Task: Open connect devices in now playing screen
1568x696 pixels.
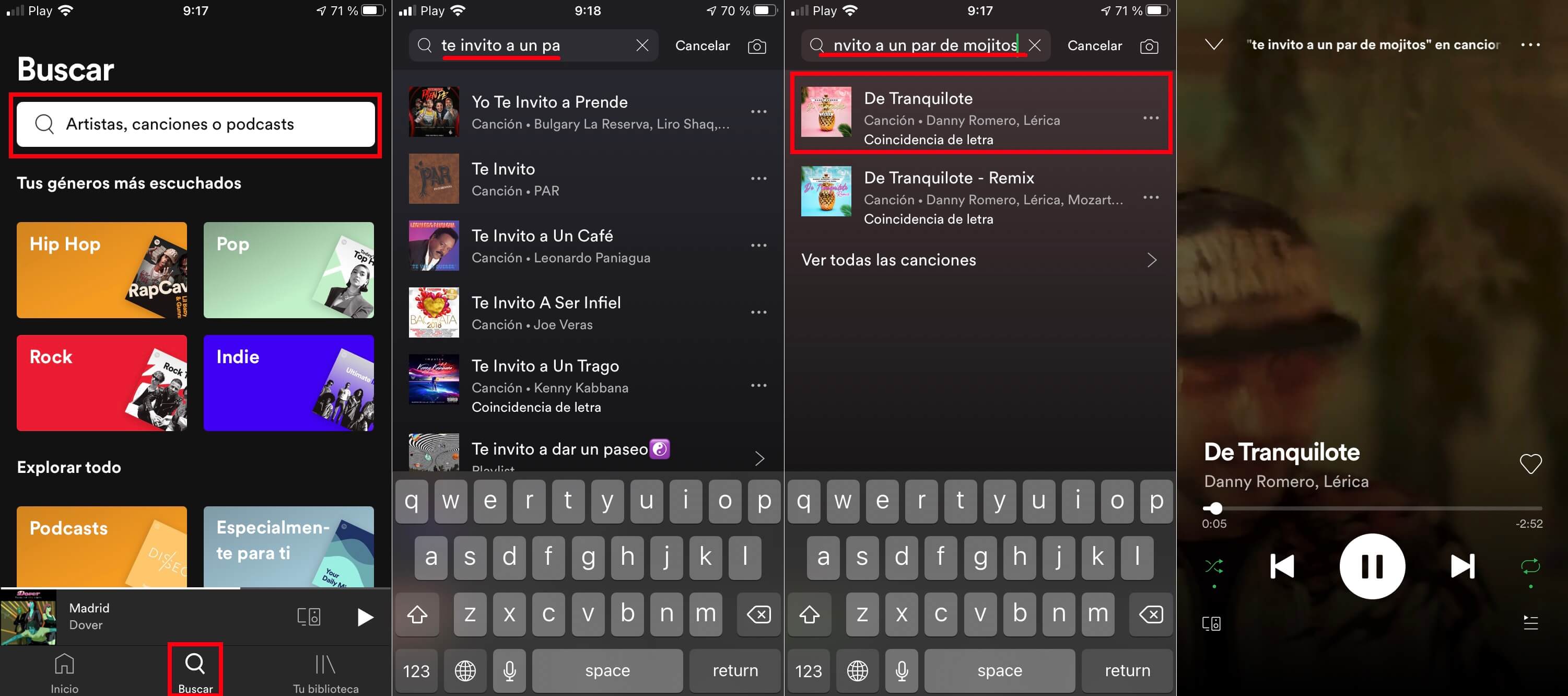Action: 1211,623
